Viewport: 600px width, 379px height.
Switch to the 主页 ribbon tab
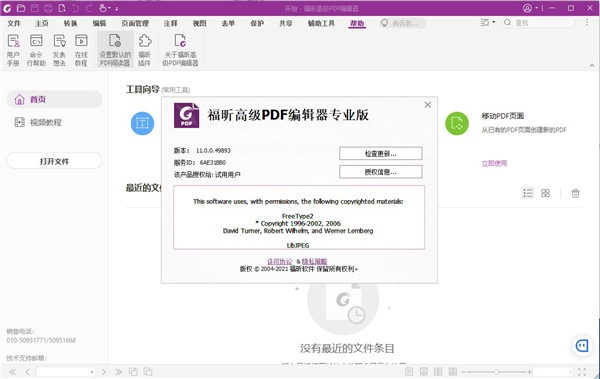pyautogui.click(x=42, y=23)
